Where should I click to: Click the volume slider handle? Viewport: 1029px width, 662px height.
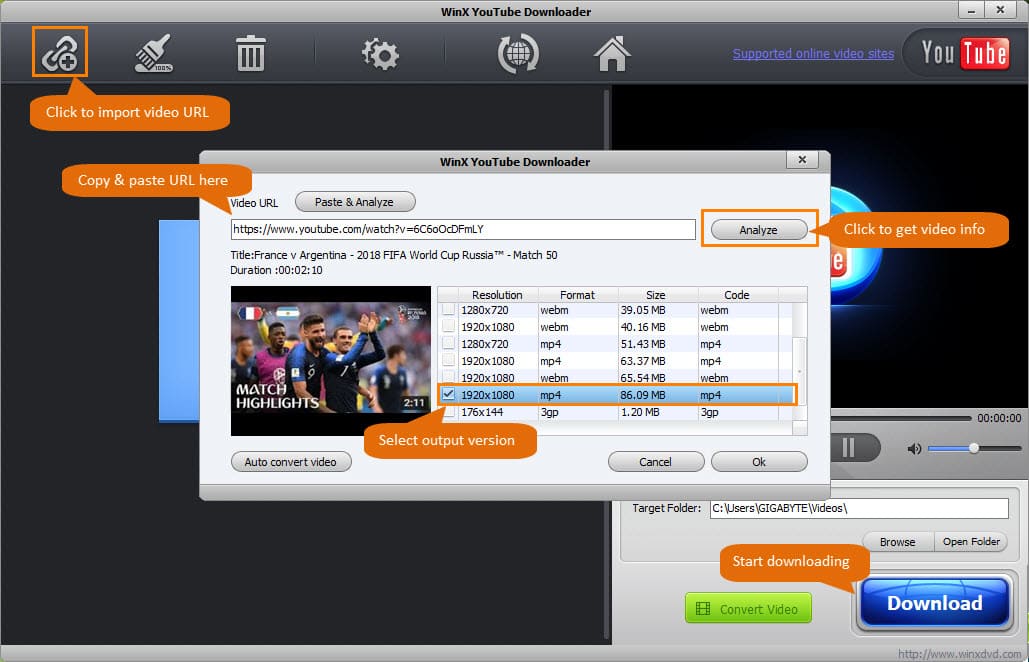pyautogui.click(x=974, y=448)
